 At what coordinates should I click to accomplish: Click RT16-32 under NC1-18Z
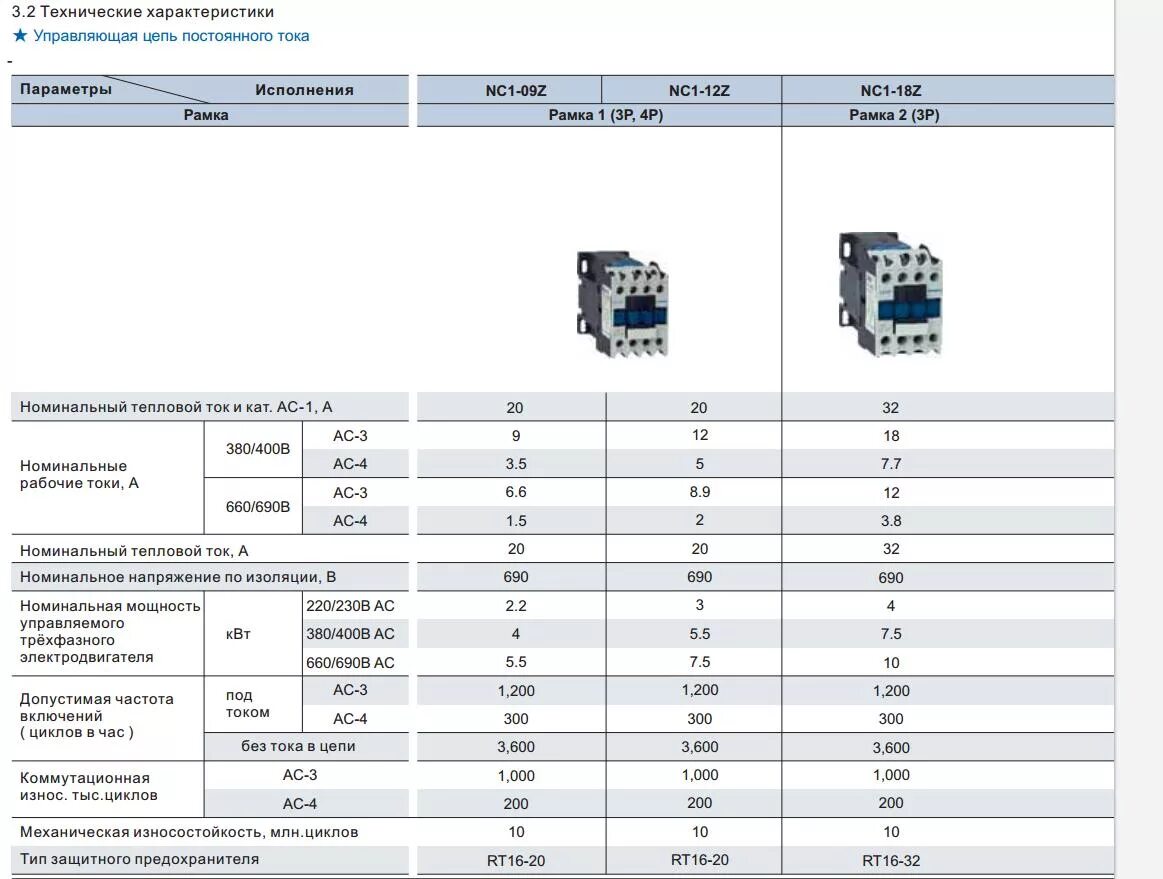[x=891, y=861]
